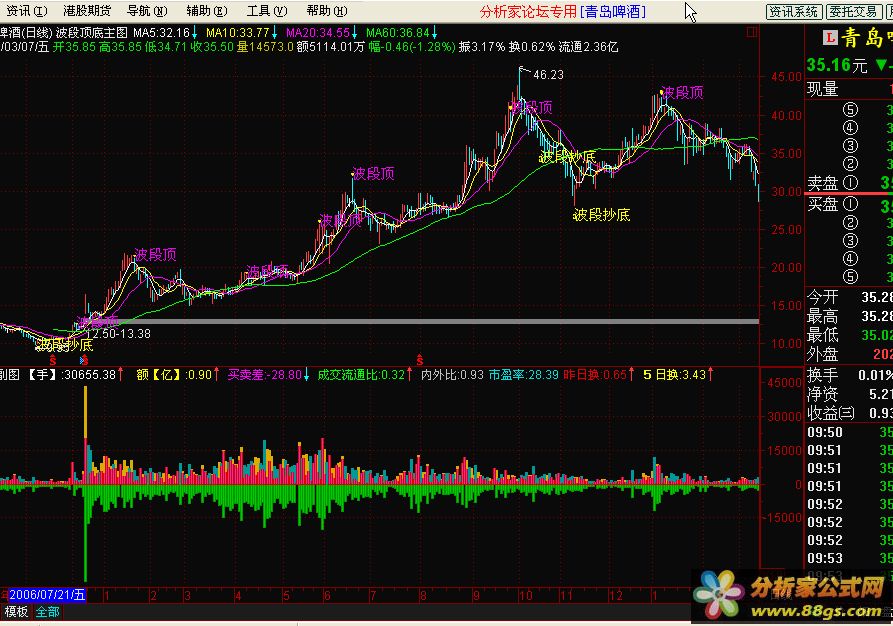Click the 09:50 trade tick row
This screenshot has width=893, height=626.
(849, 432)
